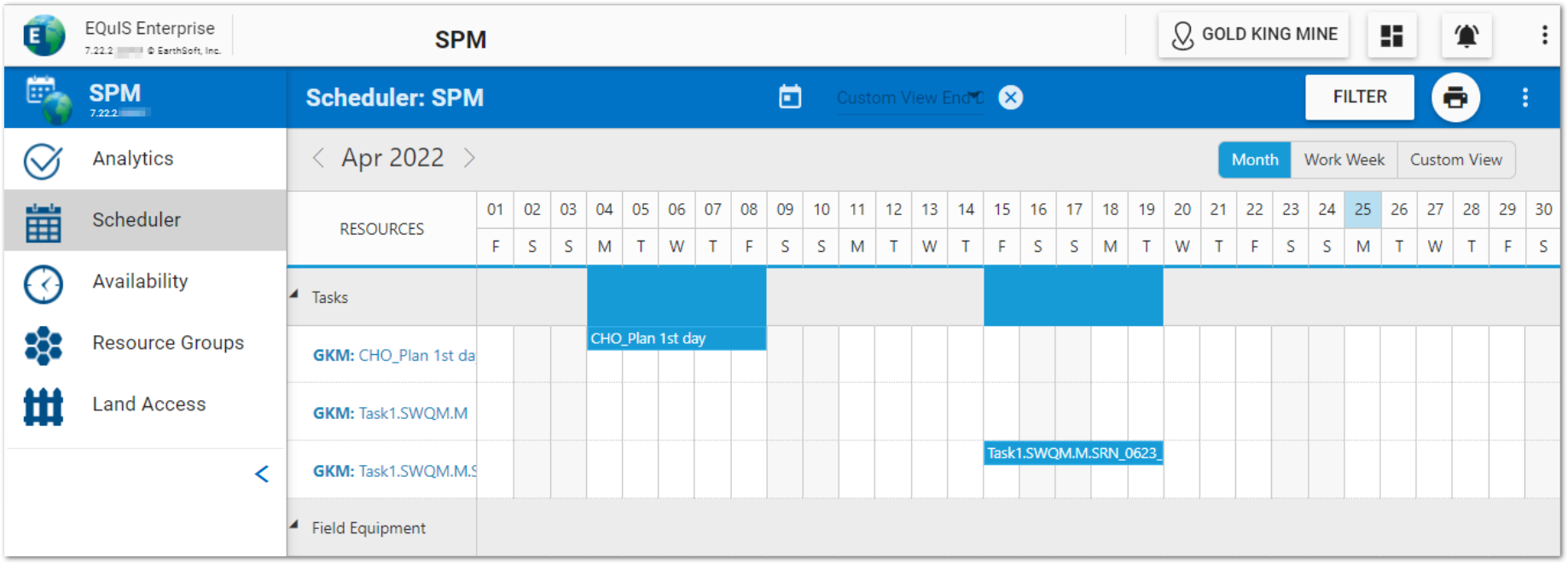Select the Scheduler icon in the sidebar
This screenshot has height=564, width=1568.
coord(43,220)
